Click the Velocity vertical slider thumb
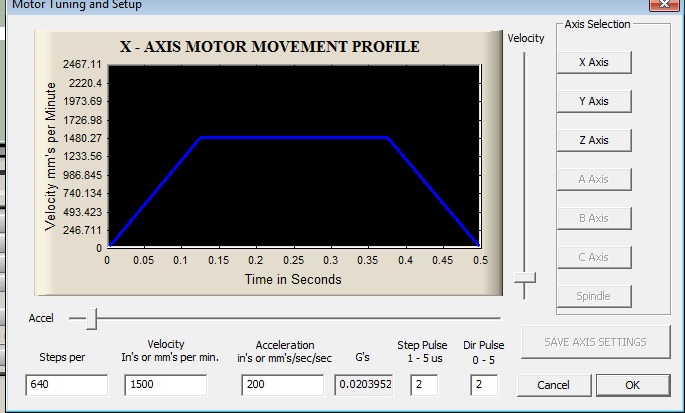Screen dimensions: 685x413 coord(525,278)
